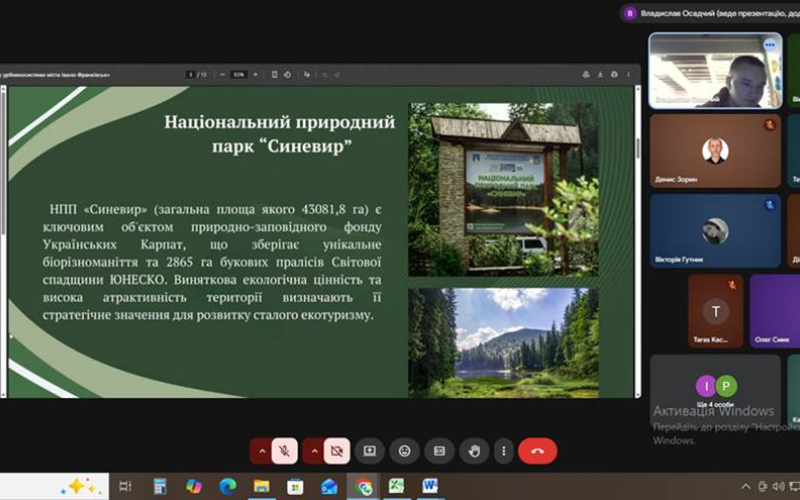The width and height of the screenshot is (800, 500).
Task: Toggle captions in the meeting
Action: (x=439, y=451)
